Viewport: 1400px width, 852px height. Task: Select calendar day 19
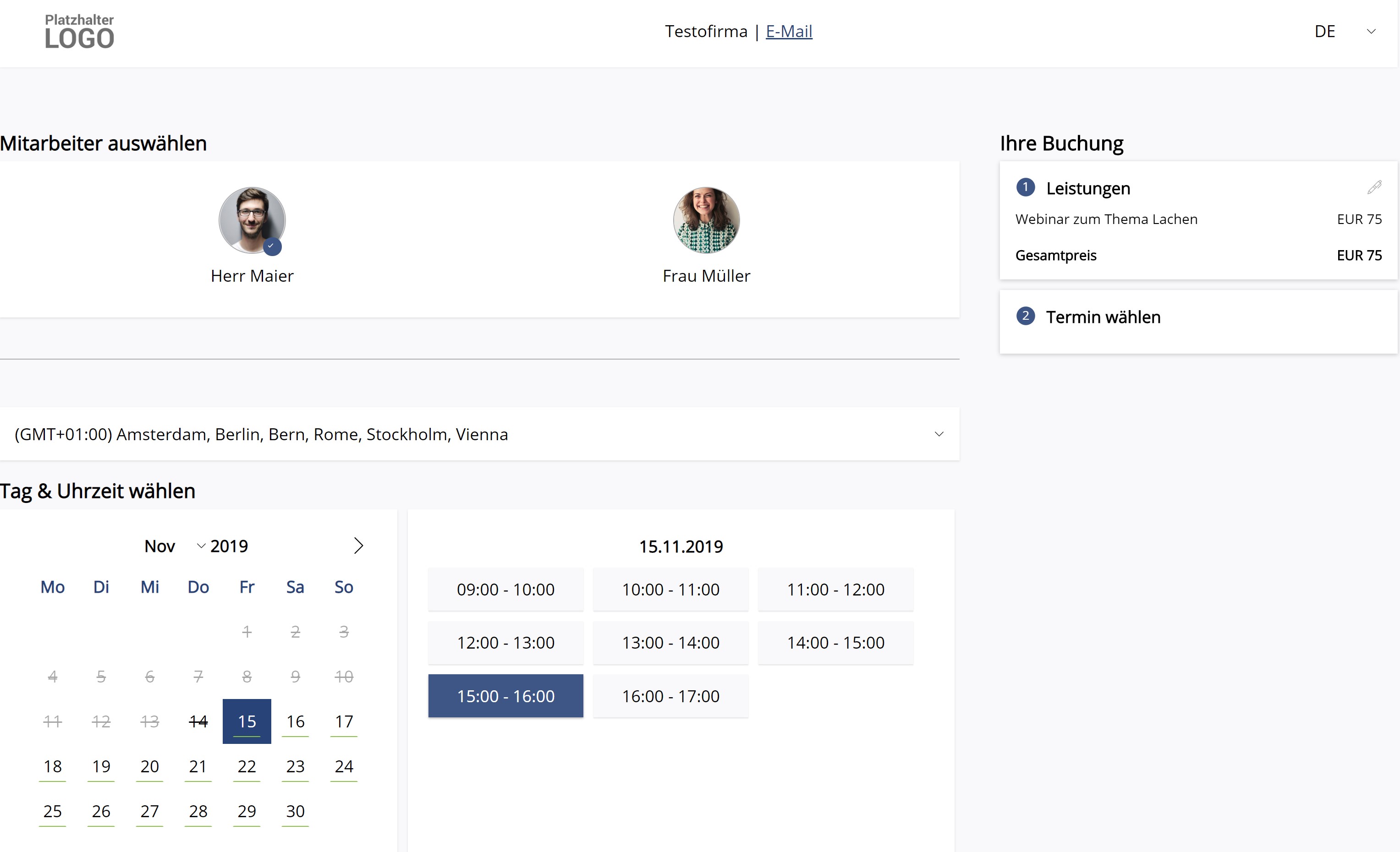101,766
